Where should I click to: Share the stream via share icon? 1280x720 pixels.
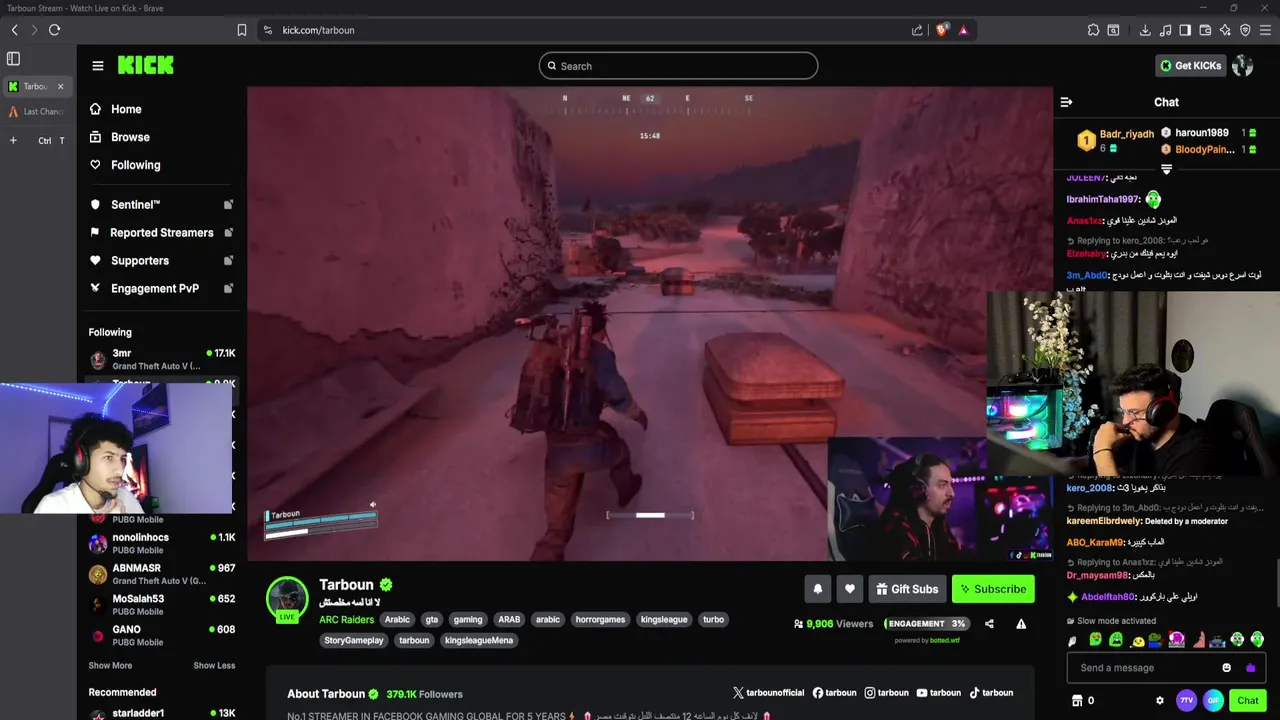coord(989,624)
